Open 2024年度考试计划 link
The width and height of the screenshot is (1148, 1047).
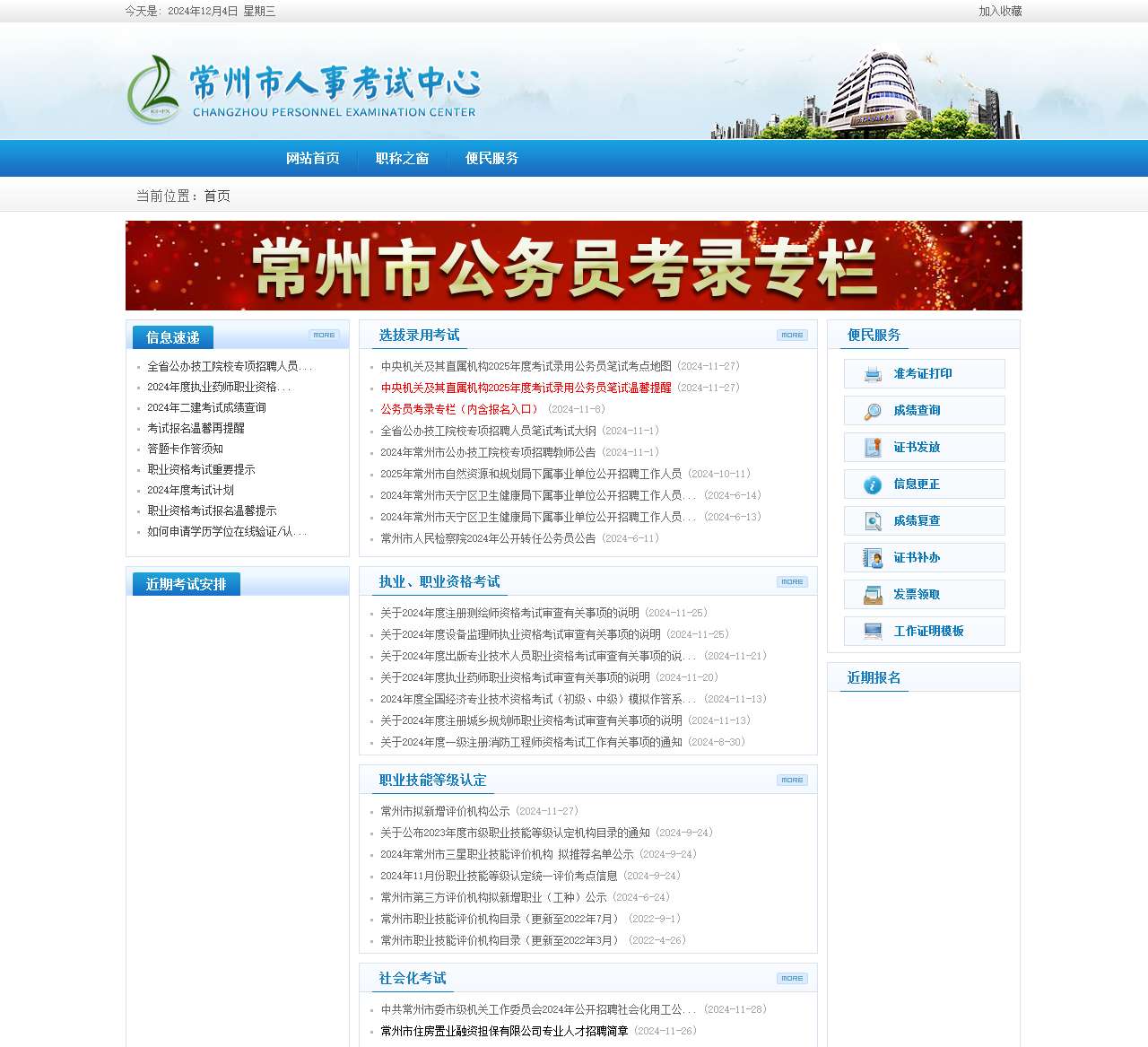[x=190, y=490]
